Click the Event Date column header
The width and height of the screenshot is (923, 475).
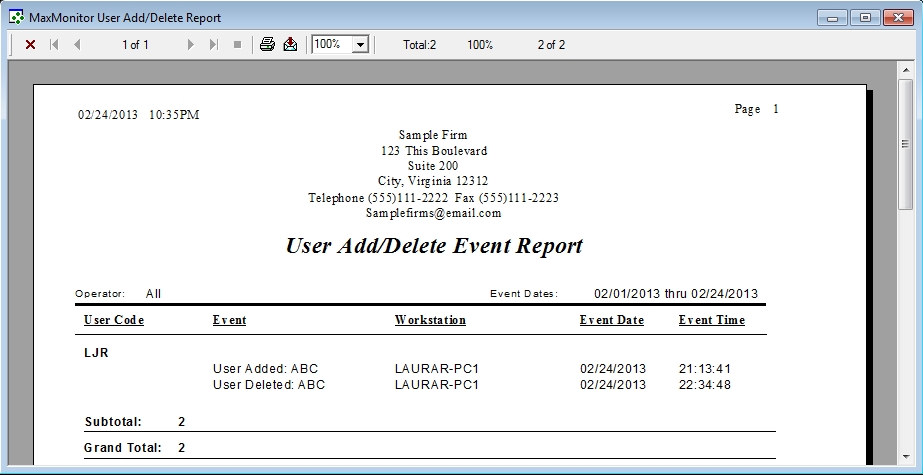611,320
